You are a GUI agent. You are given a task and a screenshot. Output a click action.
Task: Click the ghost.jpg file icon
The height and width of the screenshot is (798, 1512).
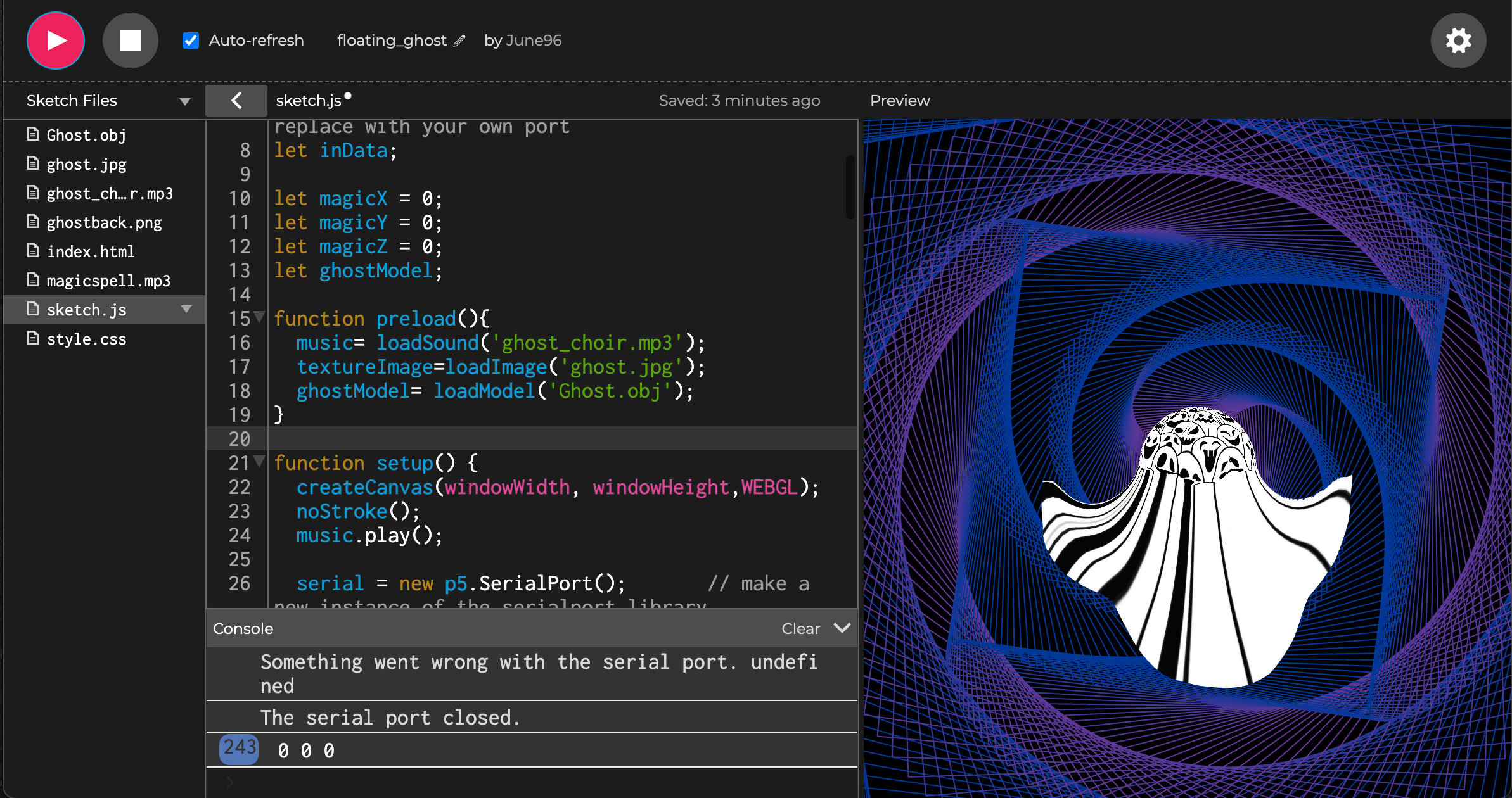coord(33,163)
